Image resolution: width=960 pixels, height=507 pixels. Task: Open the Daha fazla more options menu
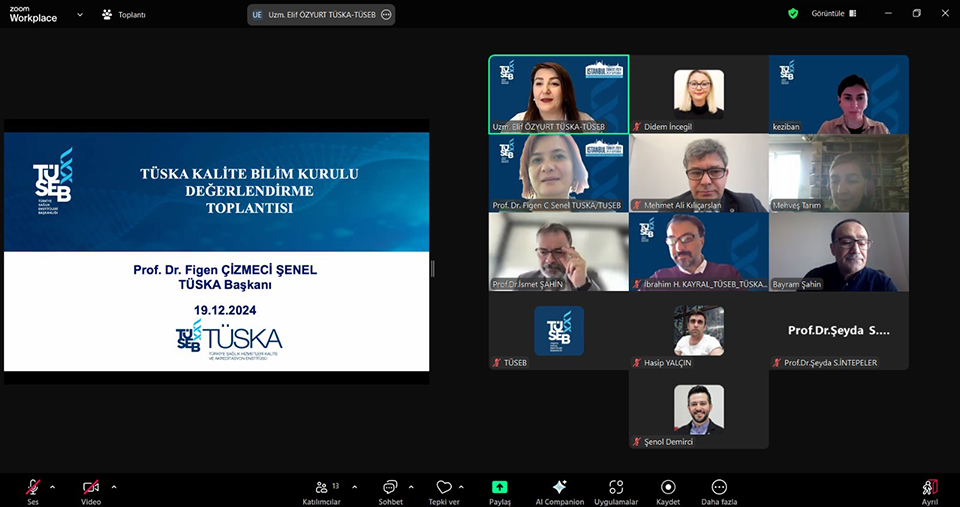click(x=718, y=487)
